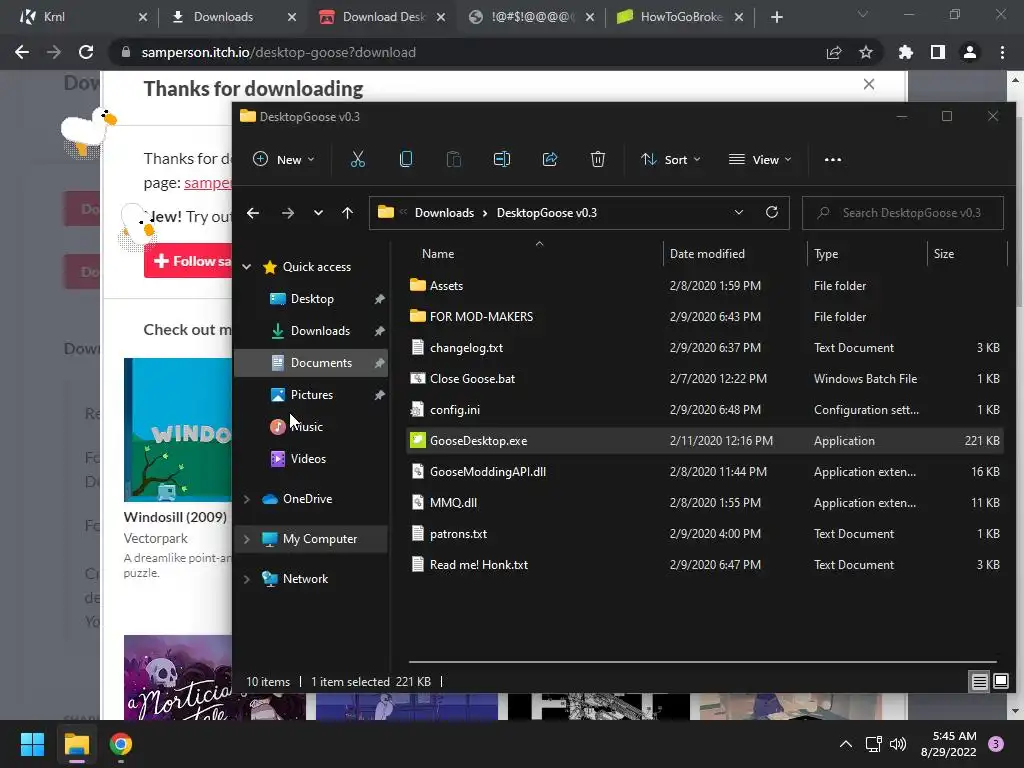
Task: Open the Sort dropdown menu
Action: coord(671,159)
